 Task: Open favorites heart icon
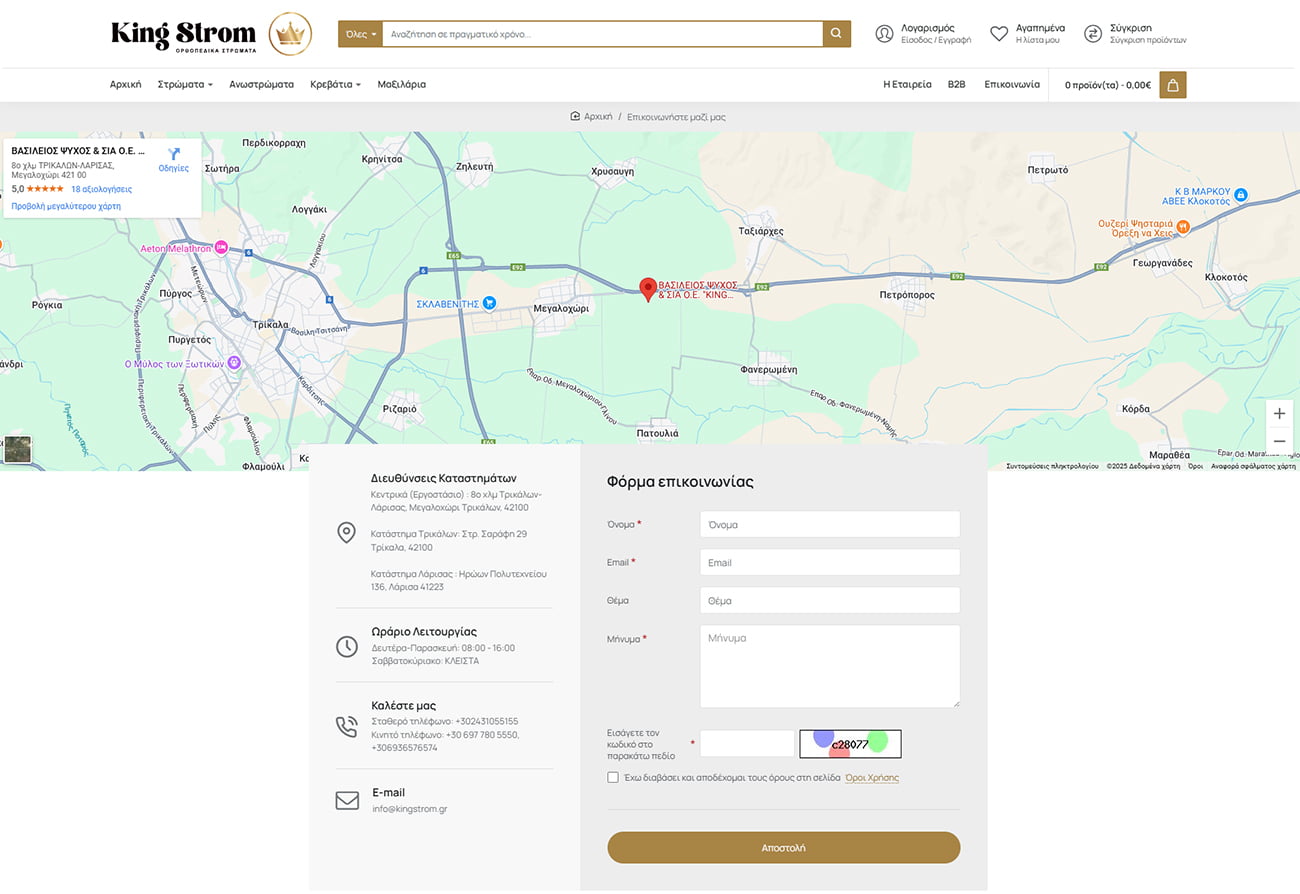point(999,34)
